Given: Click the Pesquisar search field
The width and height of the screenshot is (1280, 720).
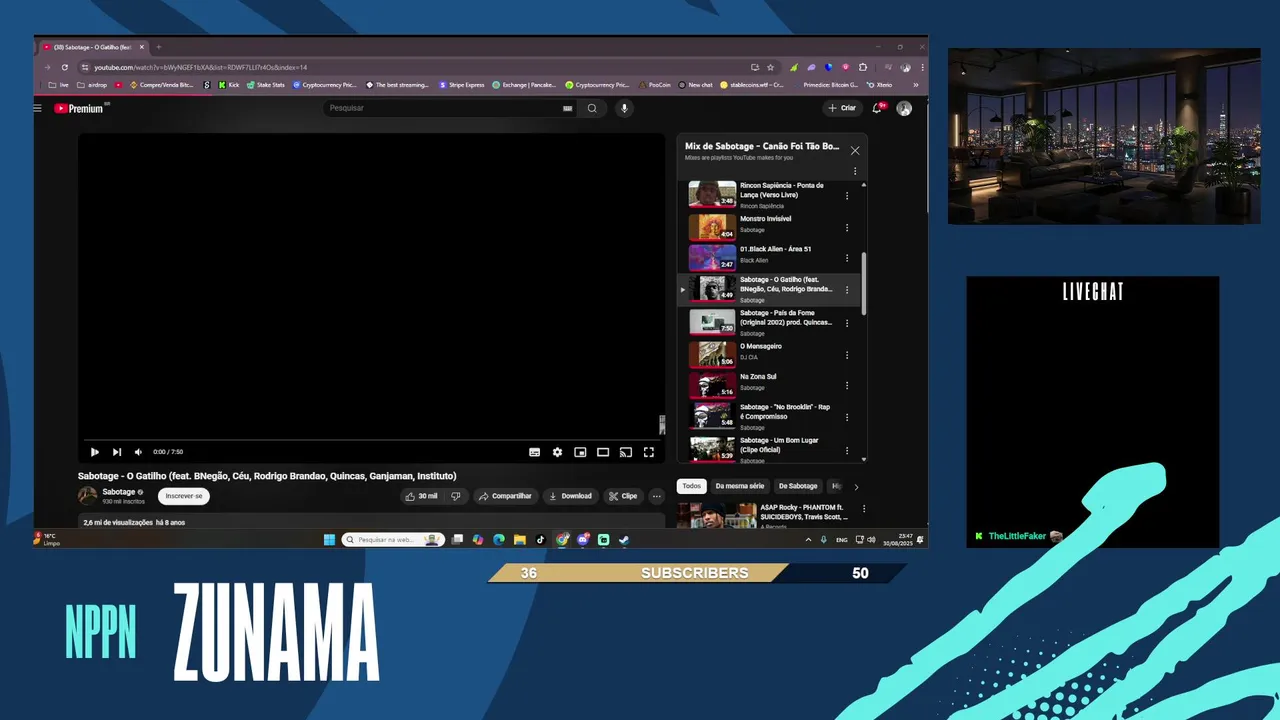Looking at the screenshot, I should (x=440, y=108).
